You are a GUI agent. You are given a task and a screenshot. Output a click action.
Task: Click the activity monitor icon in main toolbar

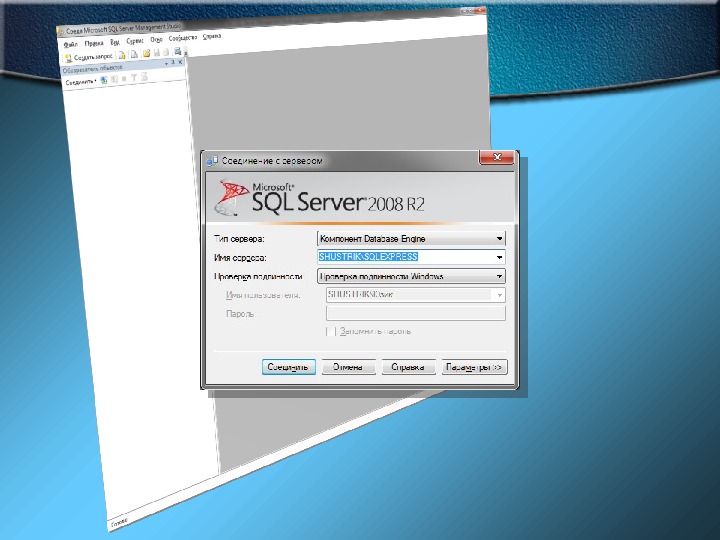point(177,51)
